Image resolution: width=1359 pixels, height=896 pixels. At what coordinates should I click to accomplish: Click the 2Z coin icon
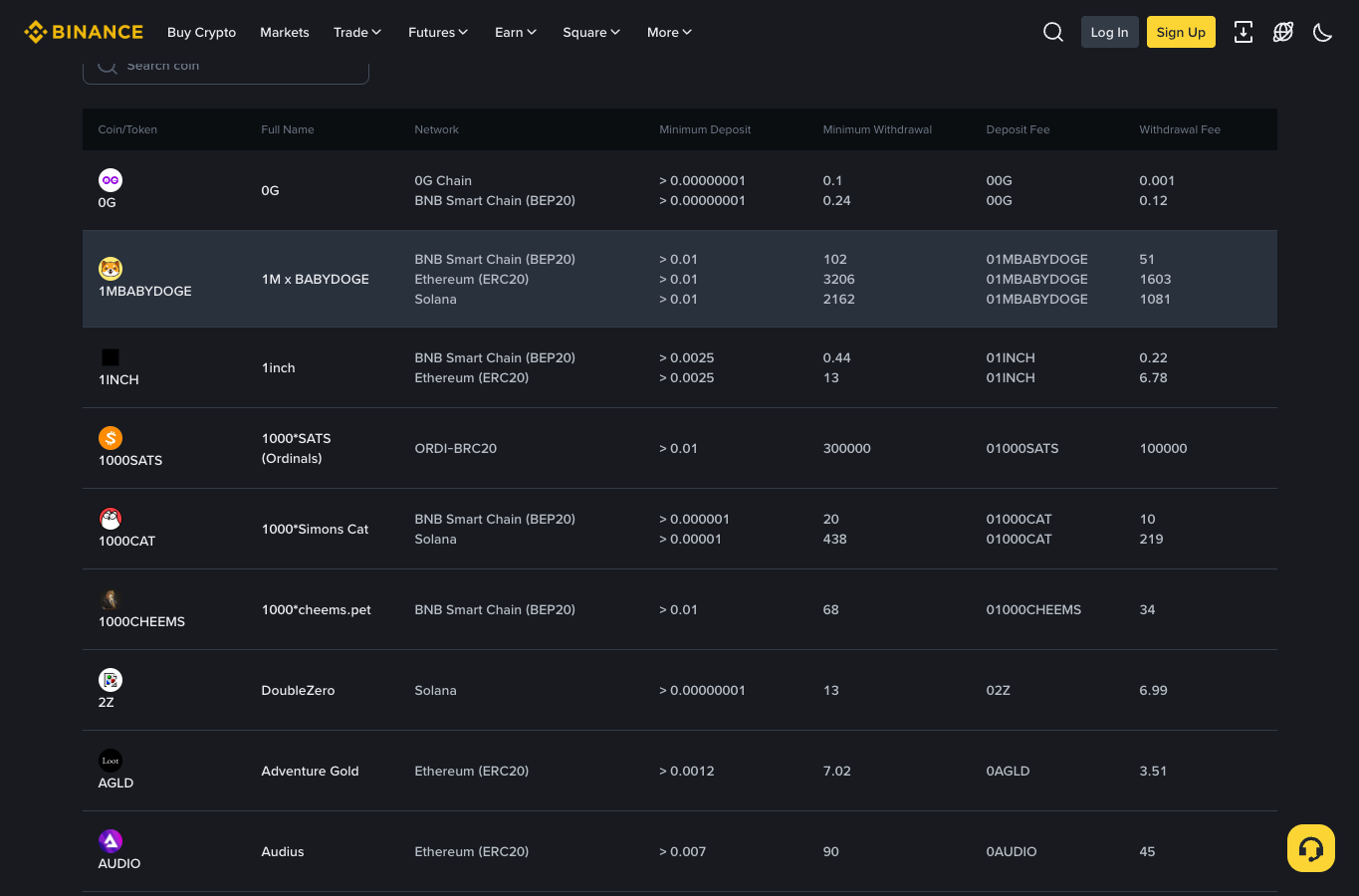111,680
